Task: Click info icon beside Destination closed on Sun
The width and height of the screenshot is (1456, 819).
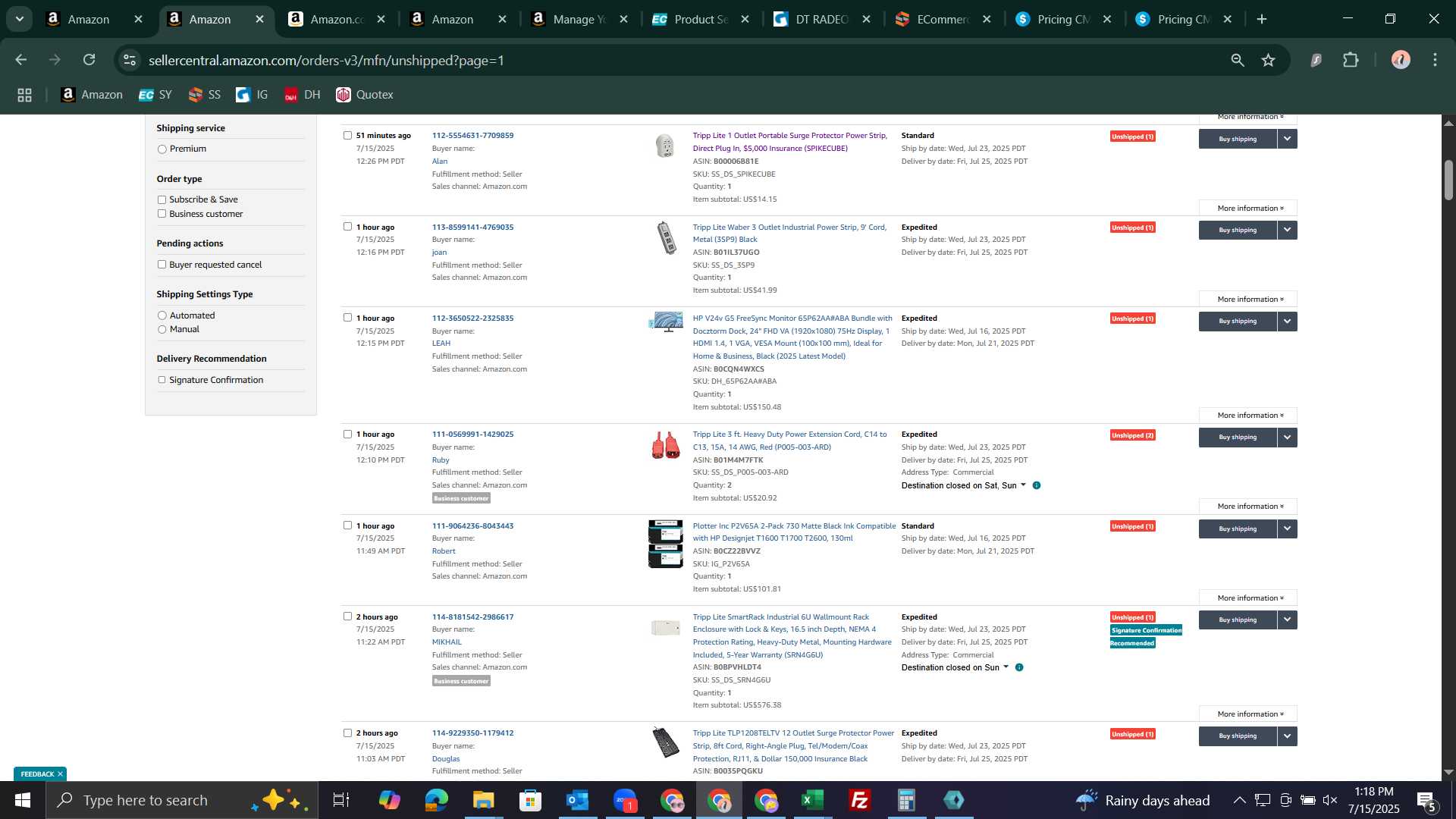Action: coord(1019,668)
